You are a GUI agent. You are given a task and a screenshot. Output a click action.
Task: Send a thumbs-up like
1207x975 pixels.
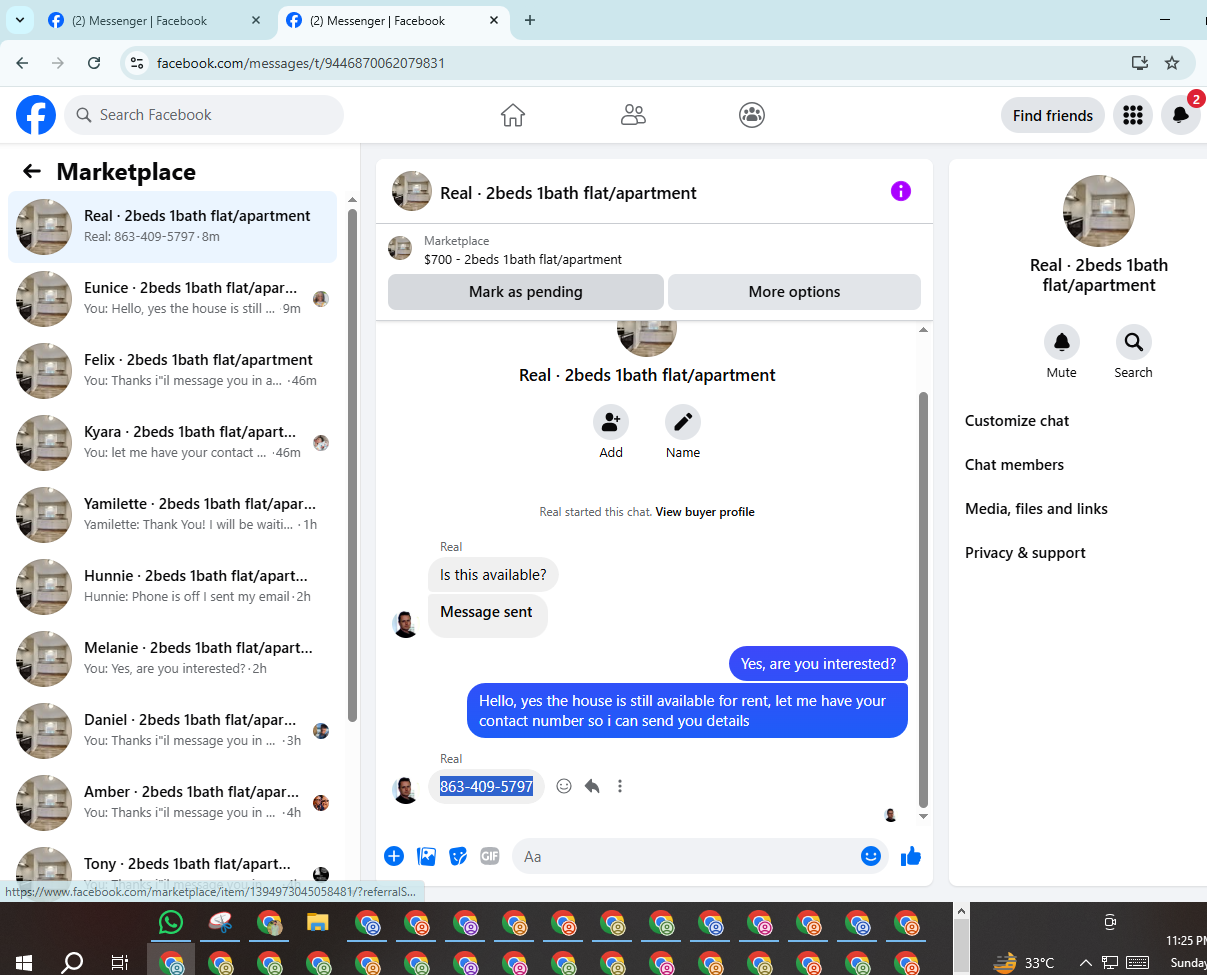(x=911, y=856)
